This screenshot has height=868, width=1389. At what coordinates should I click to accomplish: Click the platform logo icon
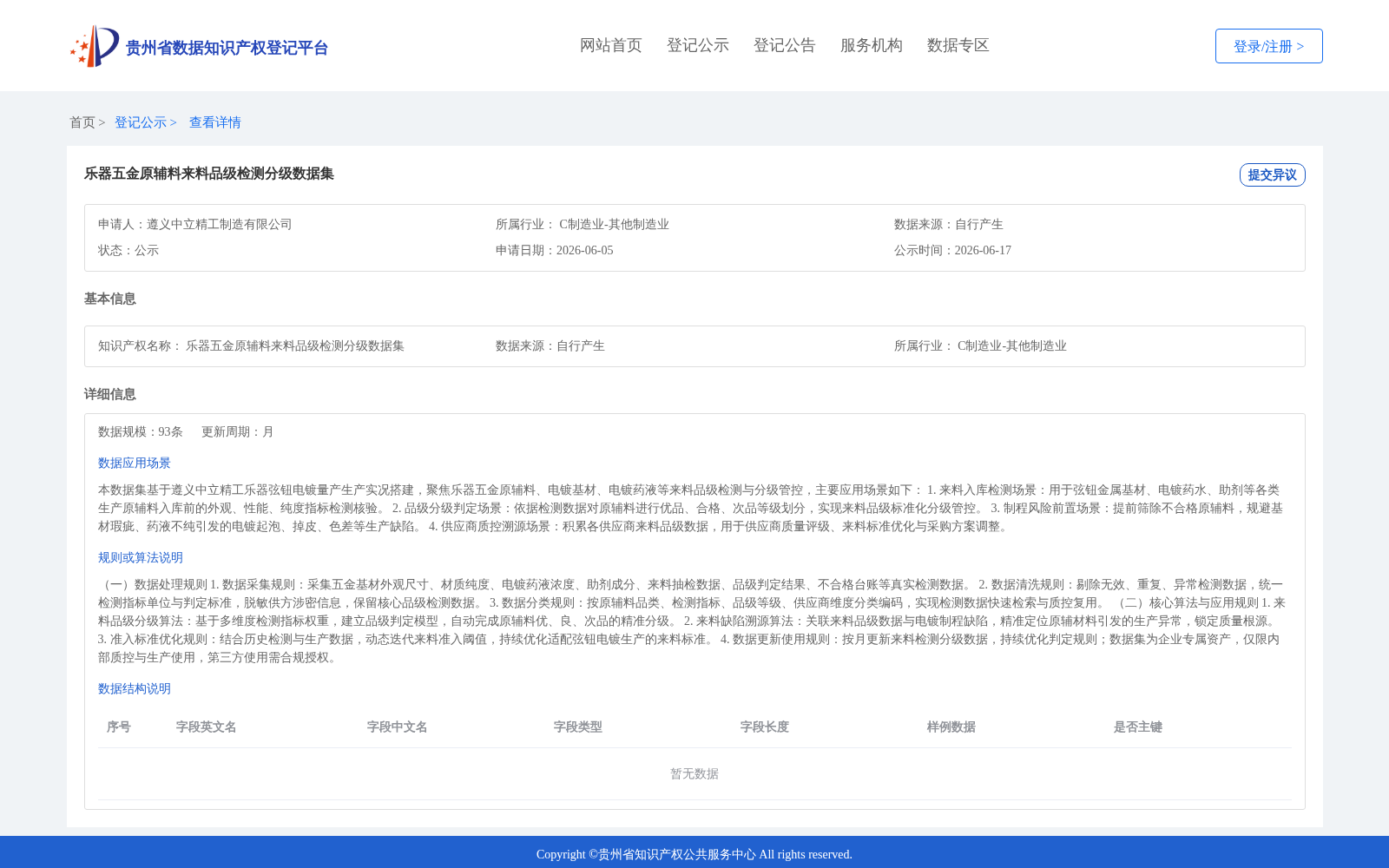point(94,46)
